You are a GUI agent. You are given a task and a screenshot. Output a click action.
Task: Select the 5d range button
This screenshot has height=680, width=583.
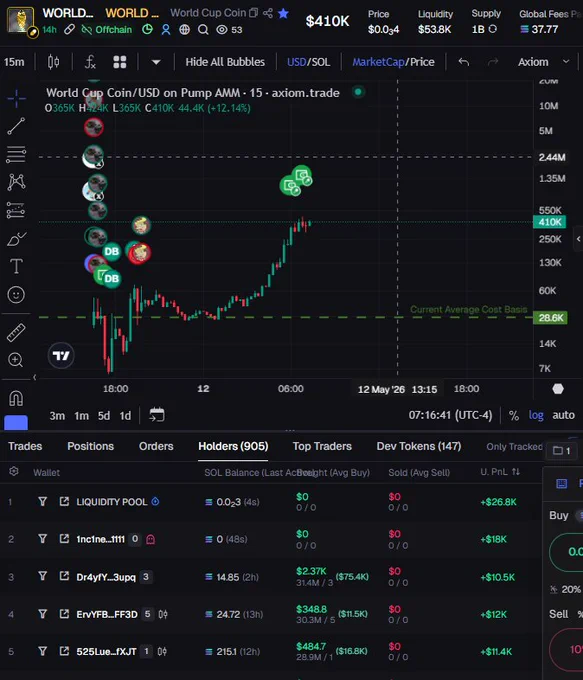(104, 415)
